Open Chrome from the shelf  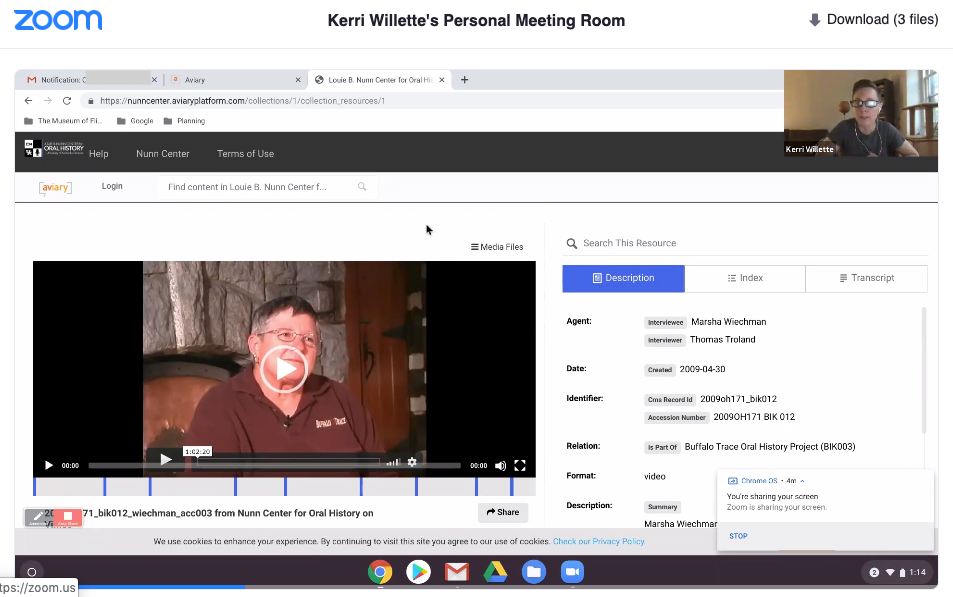click(x=380, y=572)
